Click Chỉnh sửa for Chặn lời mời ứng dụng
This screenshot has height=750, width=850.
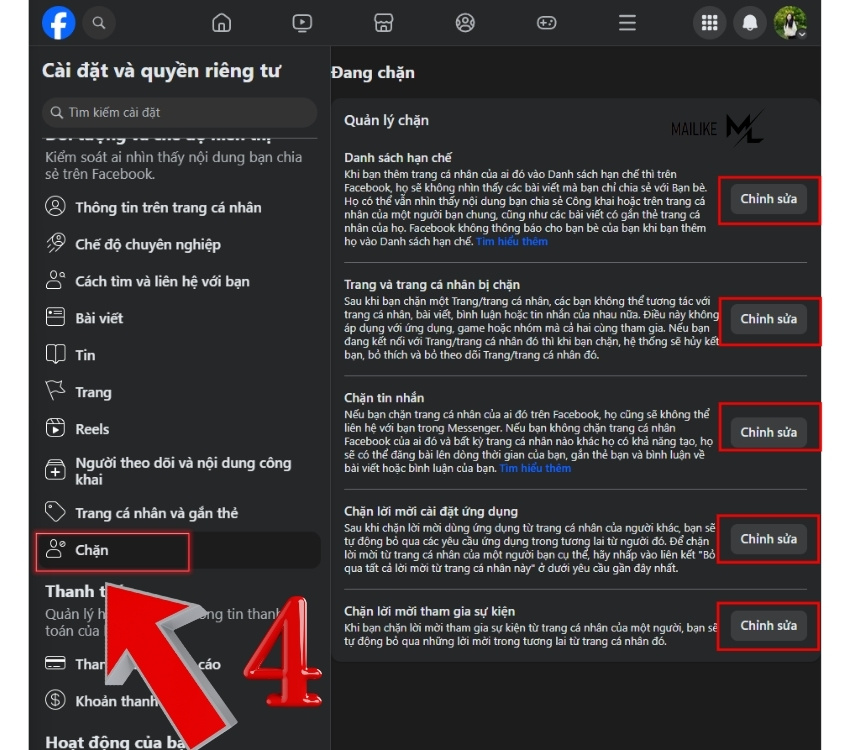click(x=769, y=539)
